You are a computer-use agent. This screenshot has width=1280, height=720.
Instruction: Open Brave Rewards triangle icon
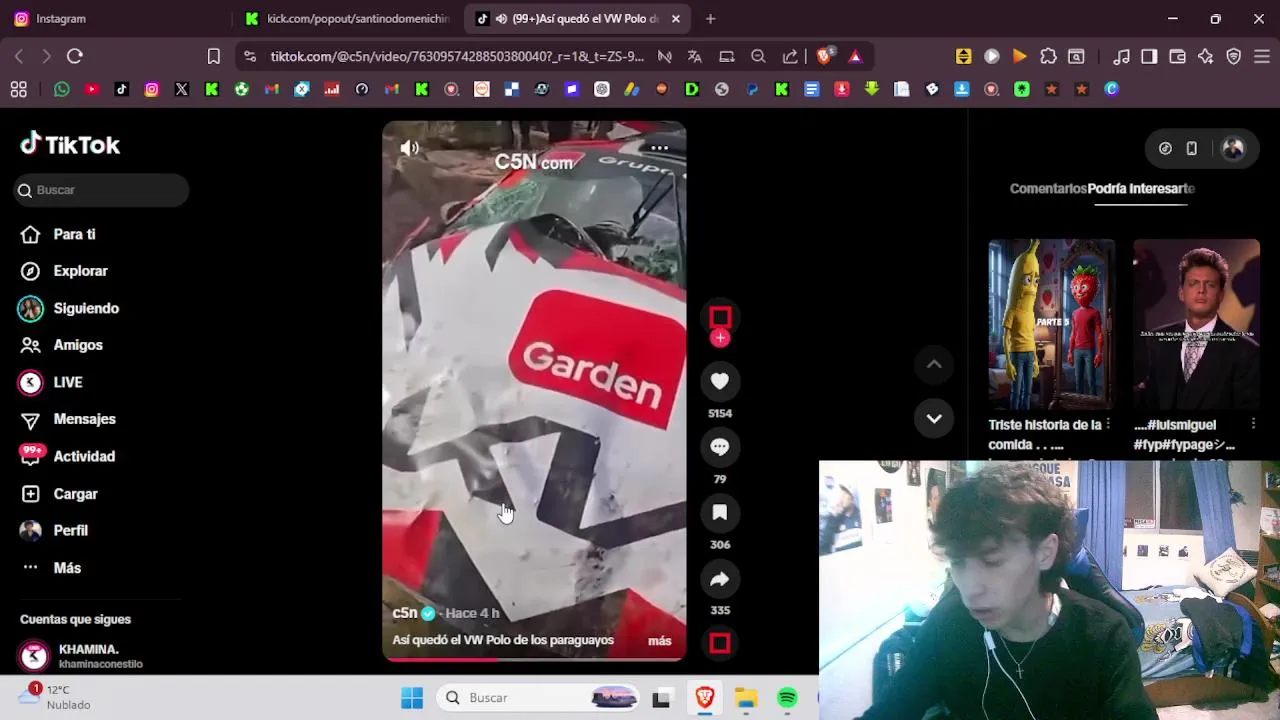(855, 57)
